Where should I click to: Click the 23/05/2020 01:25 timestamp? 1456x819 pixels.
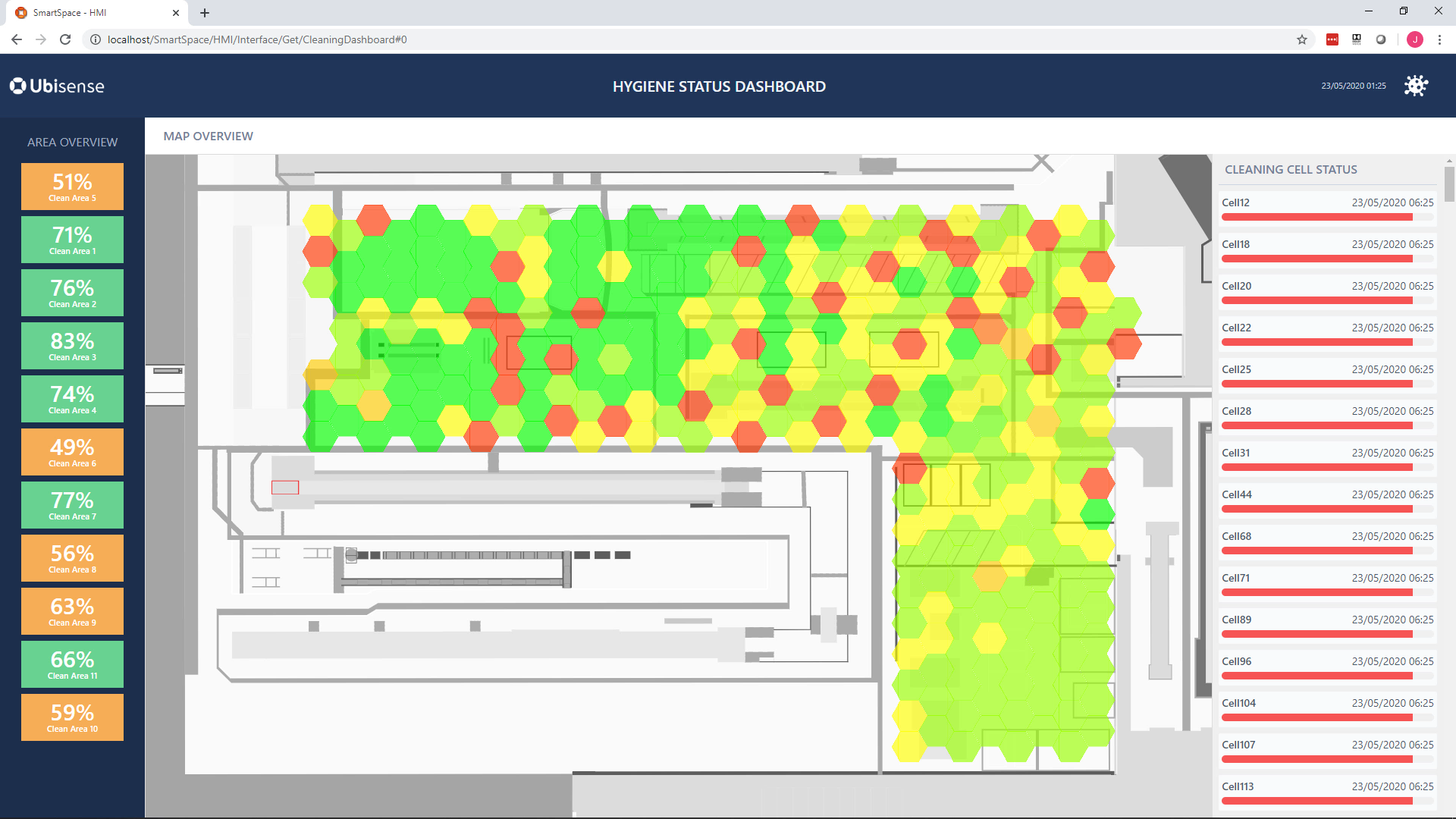(x=1354, y=86)
